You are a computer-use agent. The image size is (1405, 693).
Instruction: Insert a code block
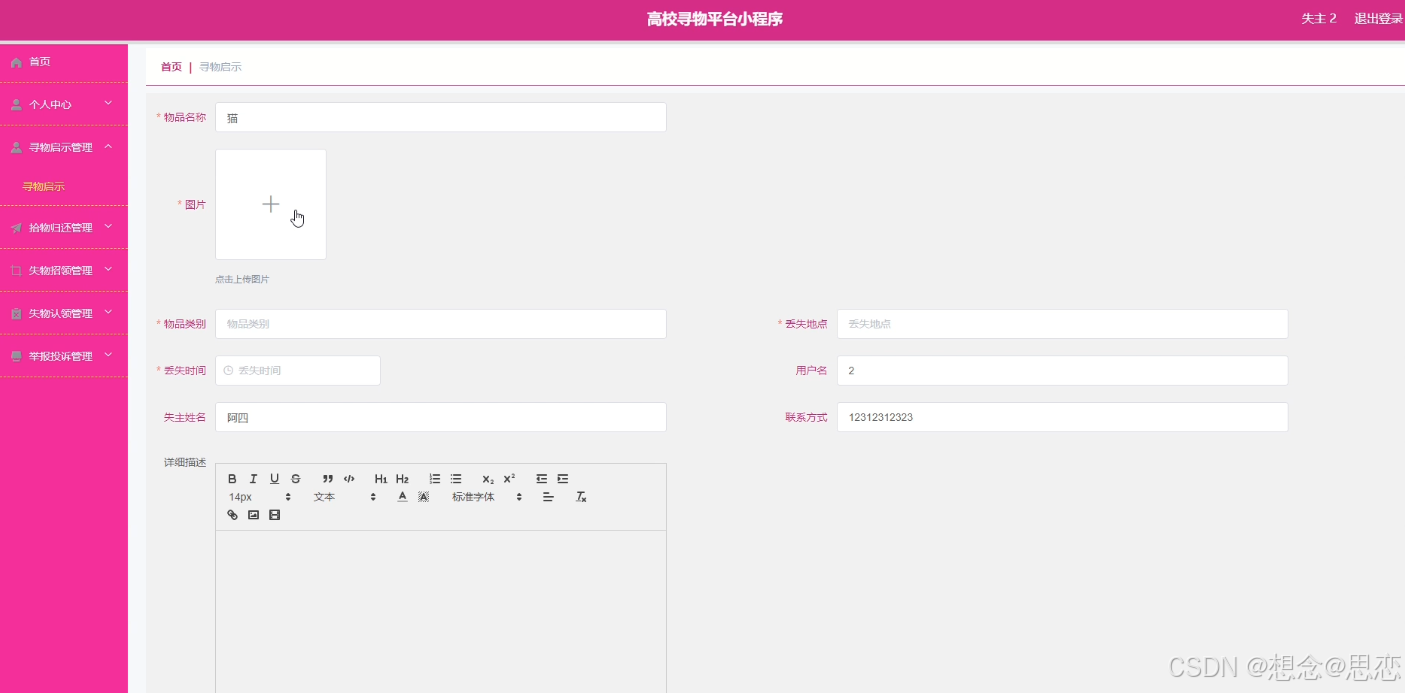pyautogui.click(x=349, y=479)
